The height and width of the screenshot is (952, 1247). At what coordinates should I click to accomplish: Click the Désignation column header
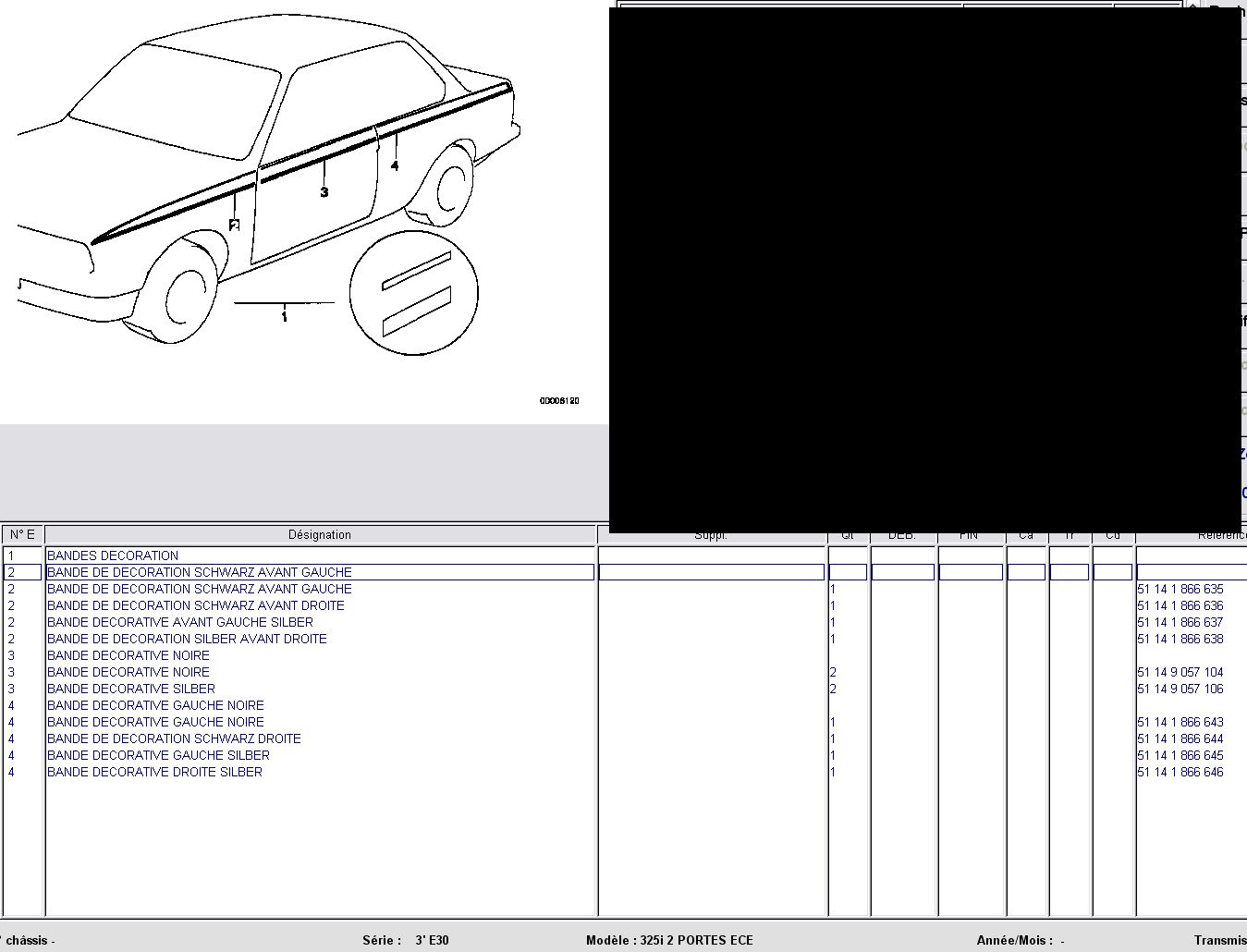tap(320, 534)
